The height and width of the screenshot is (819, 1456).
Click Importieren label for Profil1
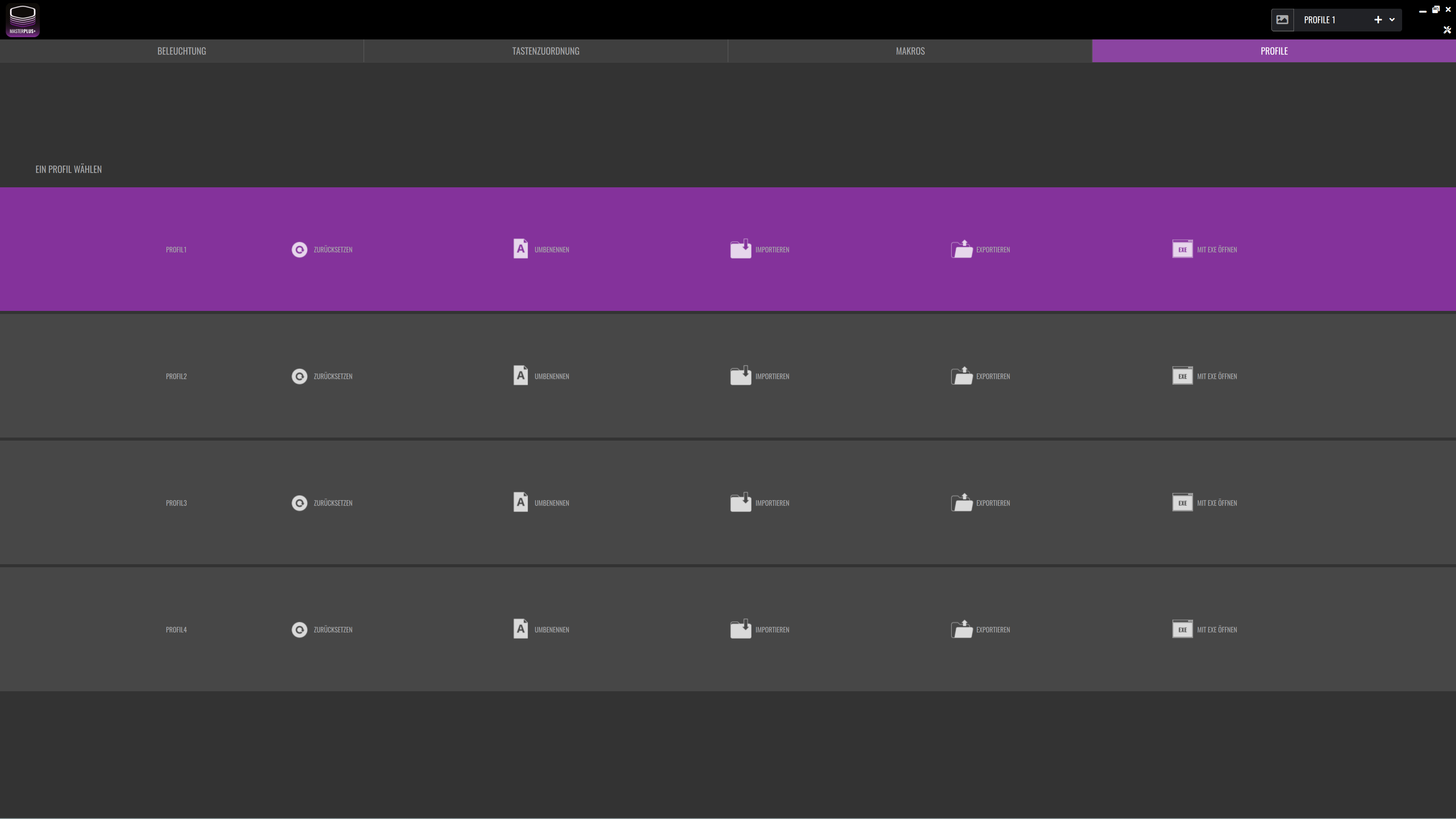[772, 249]
